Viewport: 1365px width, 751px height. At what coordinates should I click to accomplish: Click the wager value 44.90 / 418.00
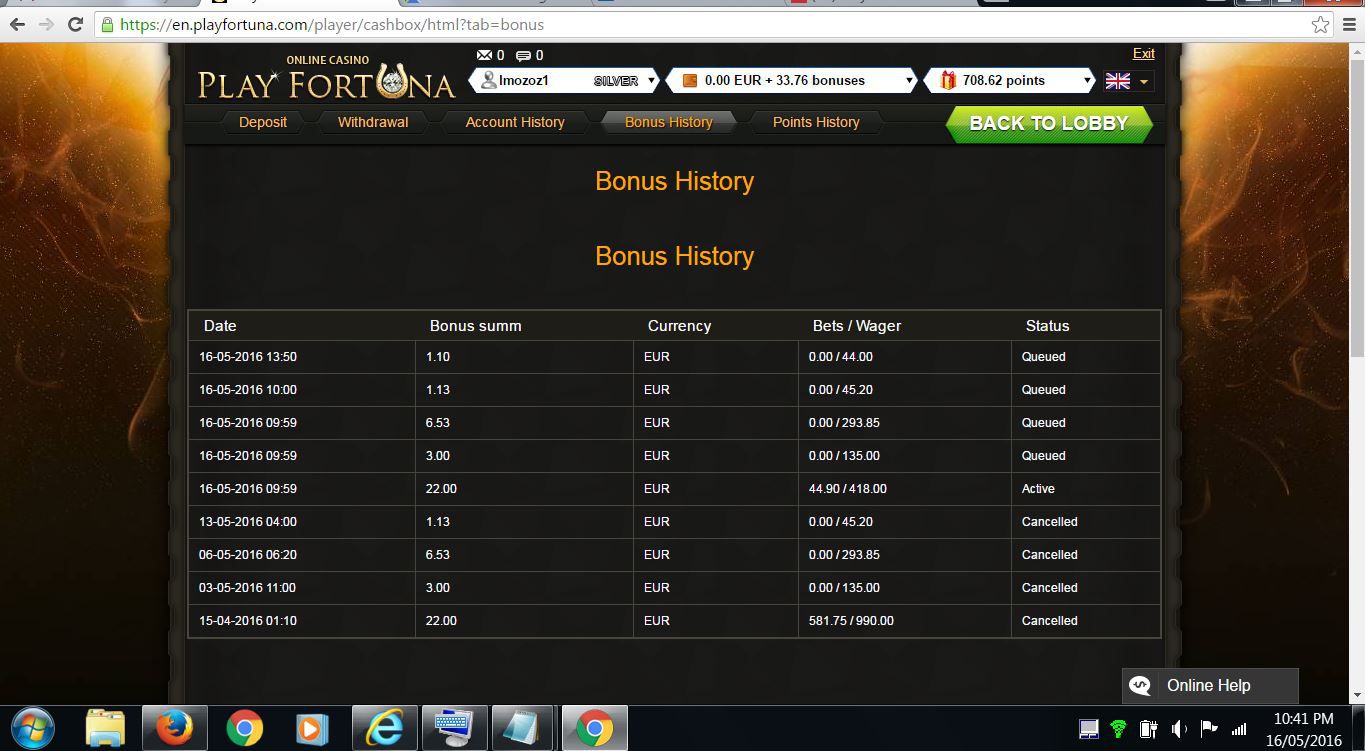[x=848, y=489]
